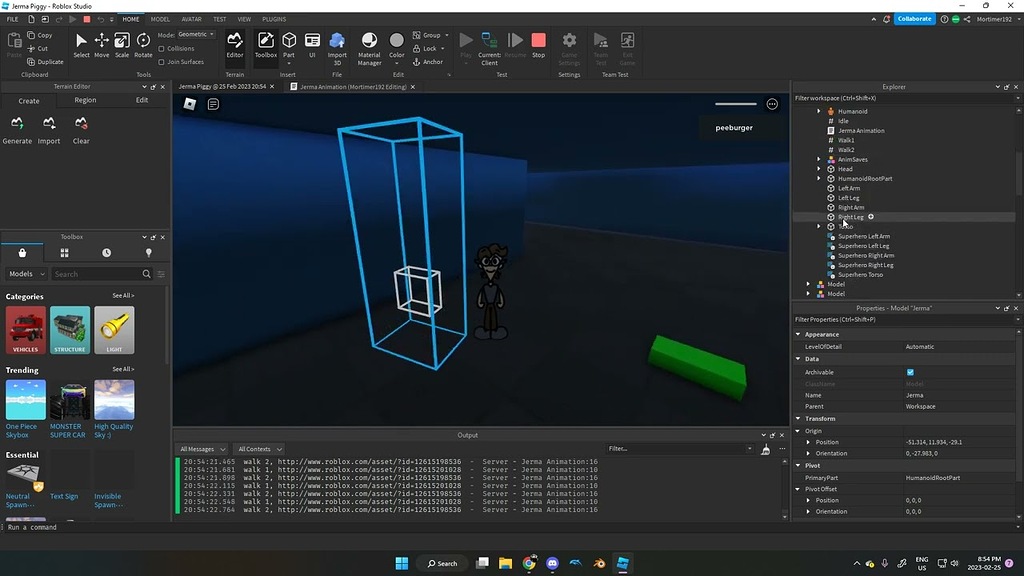Open the All Contexts dropdown
This screenshot has width=1024, height=576.
tap(260, 449)
